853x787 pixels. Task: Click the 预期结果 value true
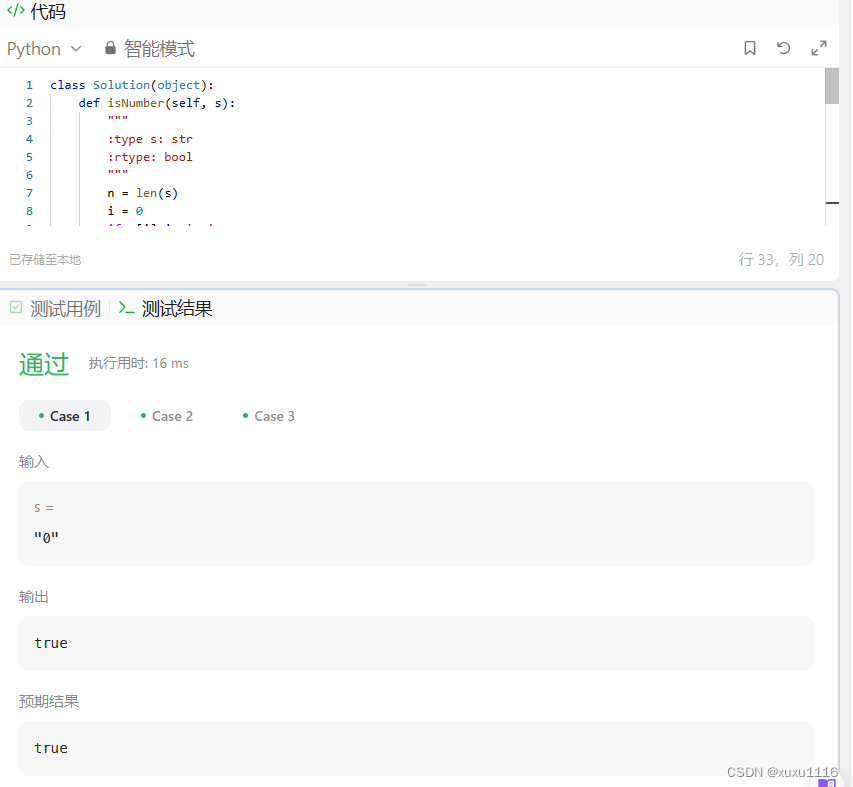click(x=51, y=748)
